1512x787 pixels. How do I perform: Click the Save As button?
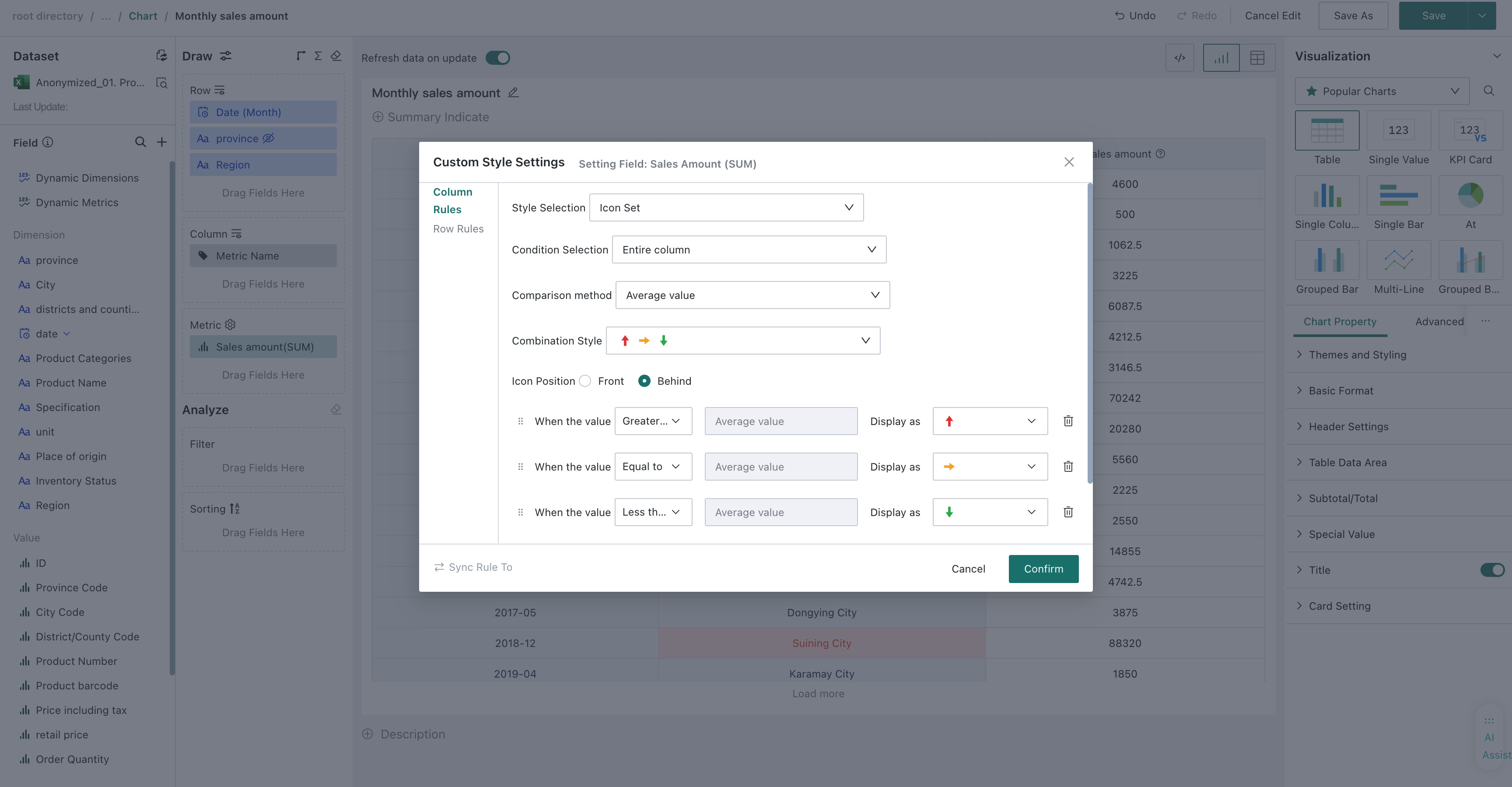tap(1353, 16)
